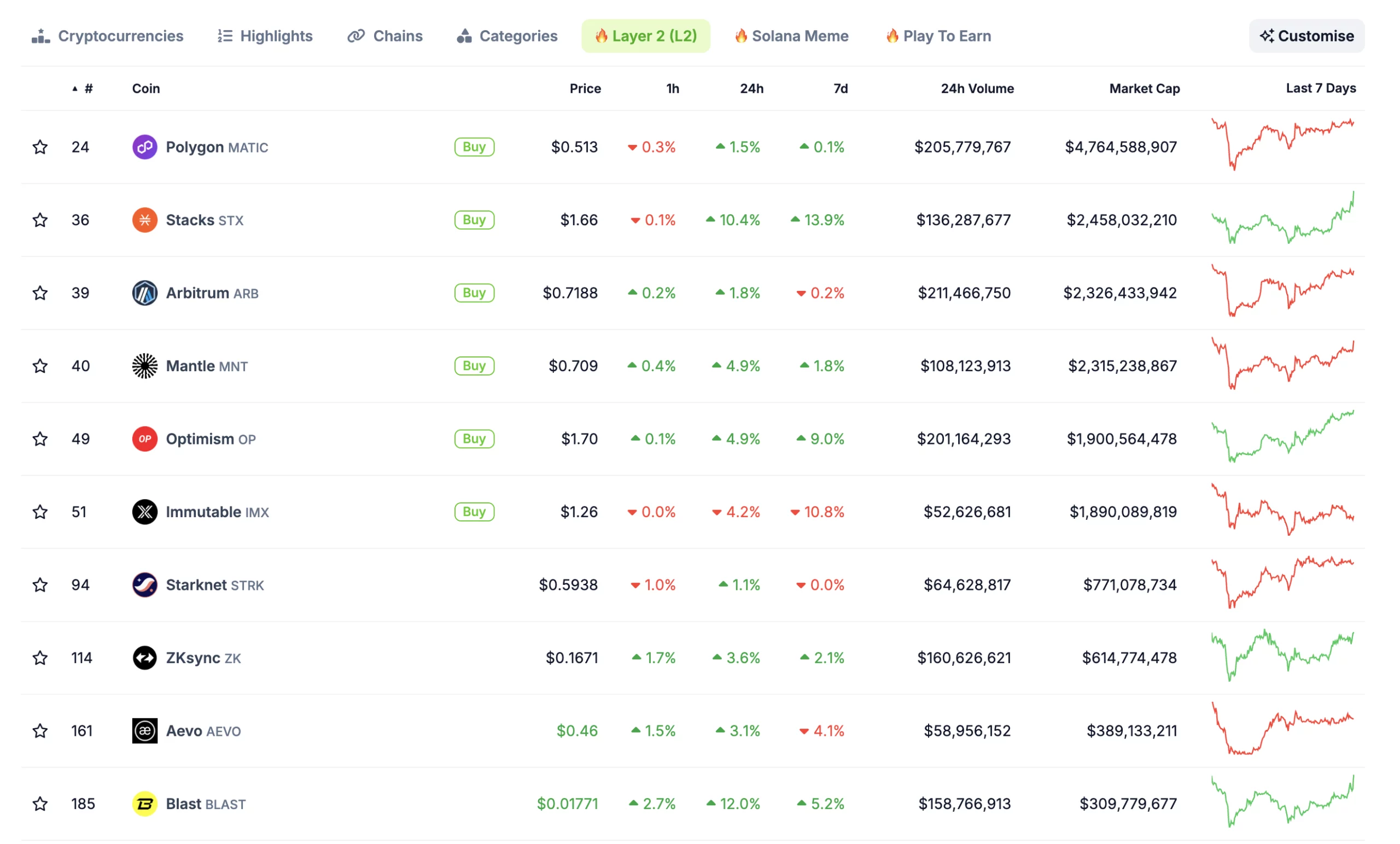Favorite ZKsync with its star icon
This screenshot has height=844, width=1400.
tap(40, 658)
